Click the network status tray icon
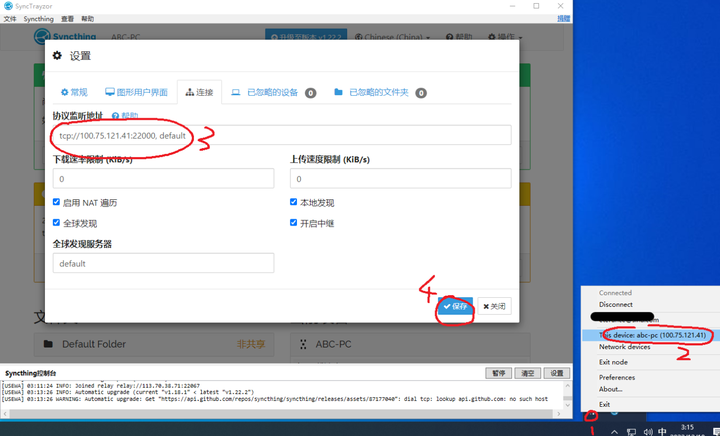 [631, 431]
